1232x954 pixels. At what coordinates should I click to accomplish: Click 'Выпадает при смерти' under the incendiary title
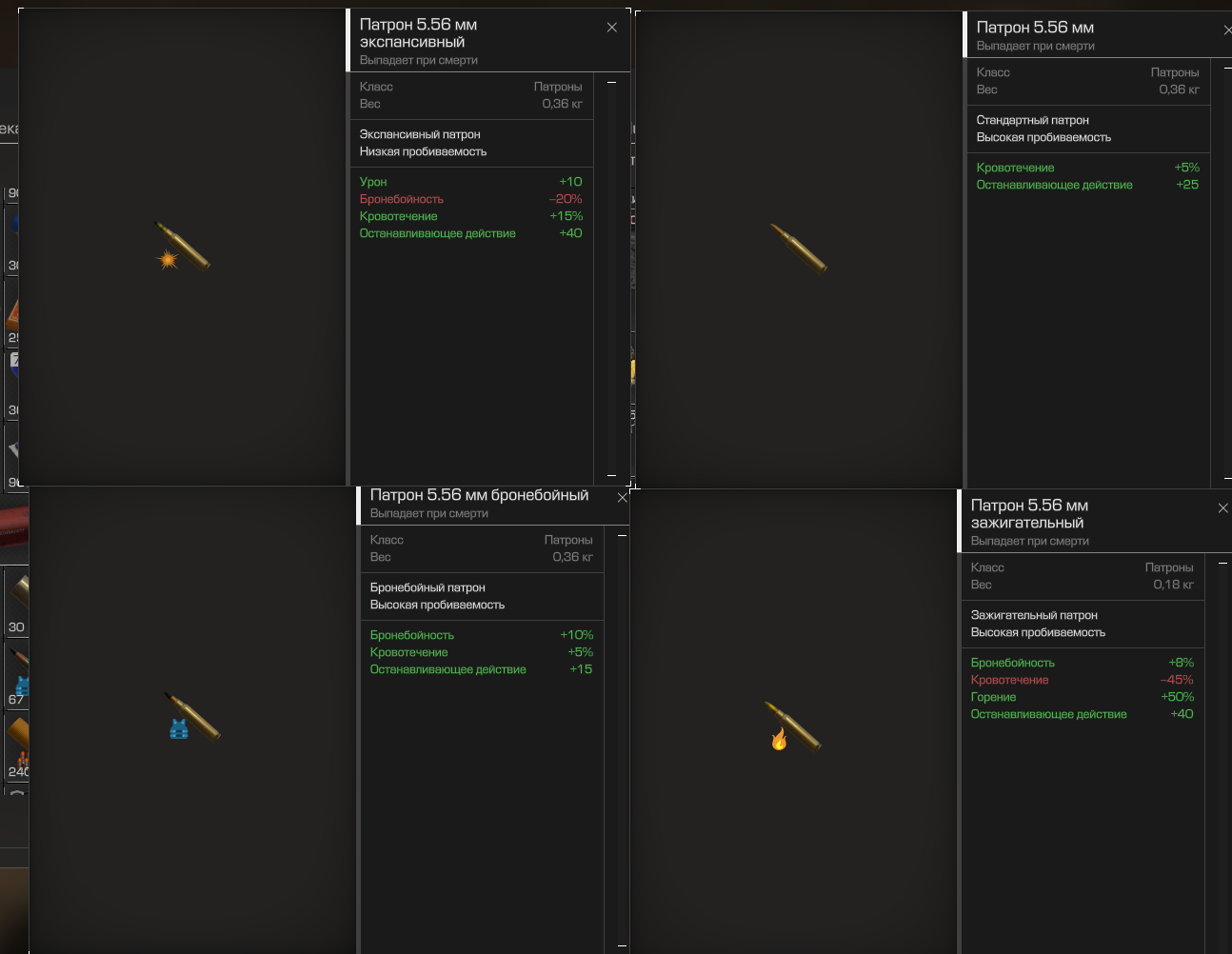point(1030,541)
